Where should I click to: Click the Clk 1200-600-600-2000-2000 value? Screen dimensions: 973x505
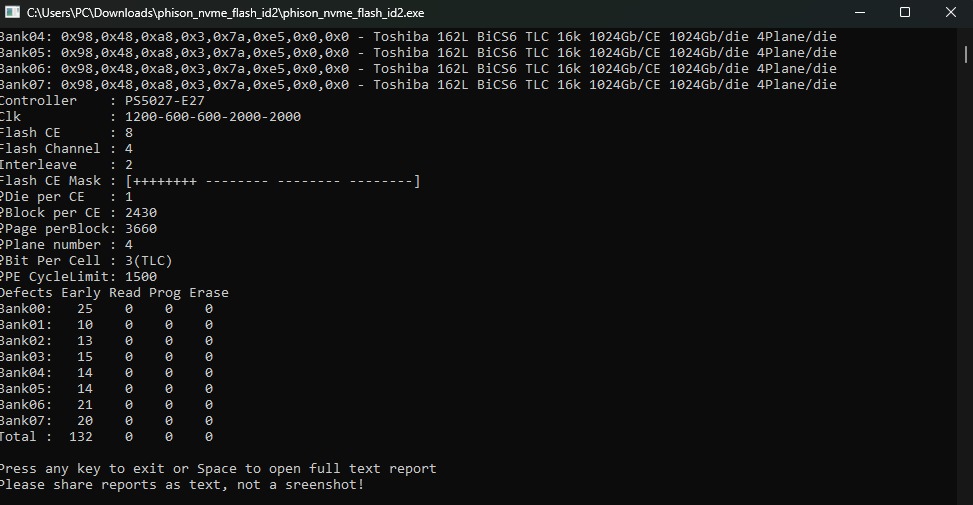pos(213,117)
